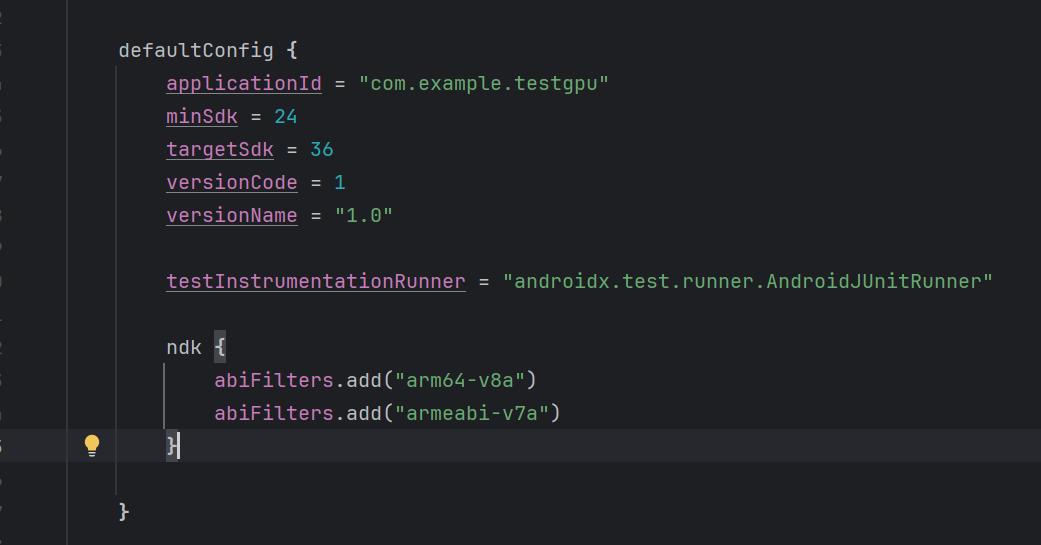Click the "1.0" version string

[364, 216]
